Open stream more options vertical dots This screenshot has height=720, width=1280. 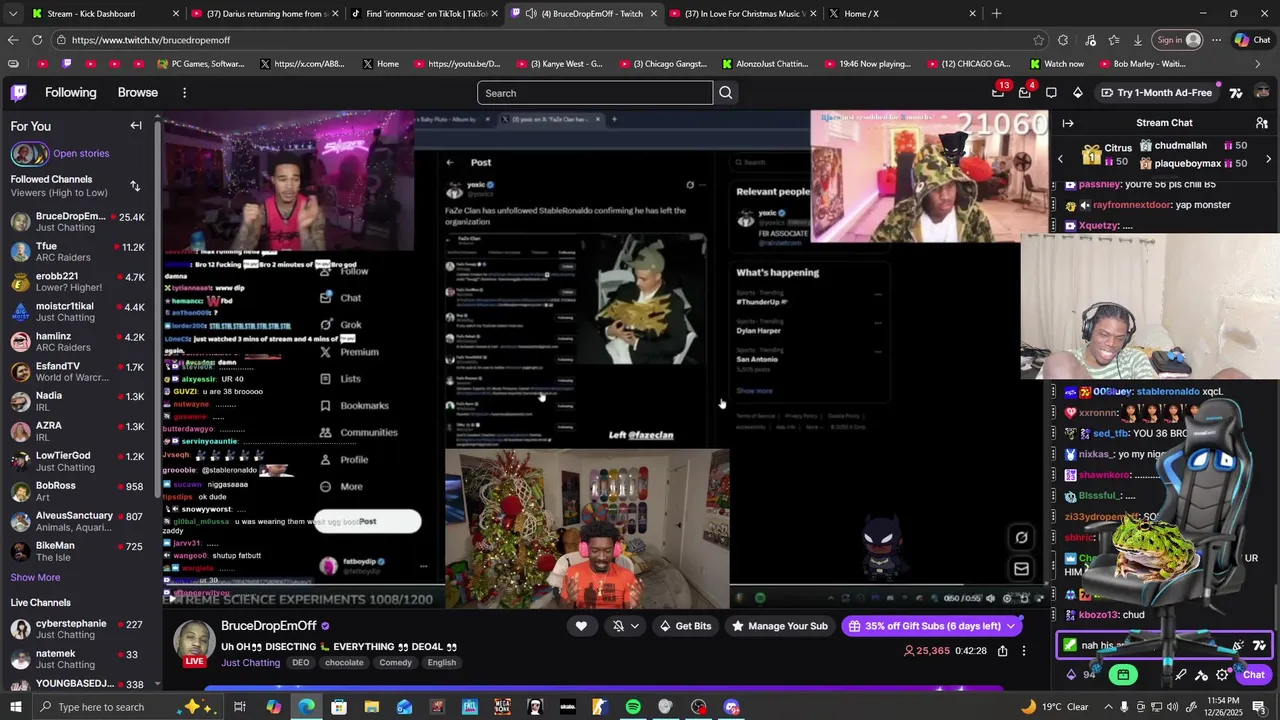tap(1023, 651)
